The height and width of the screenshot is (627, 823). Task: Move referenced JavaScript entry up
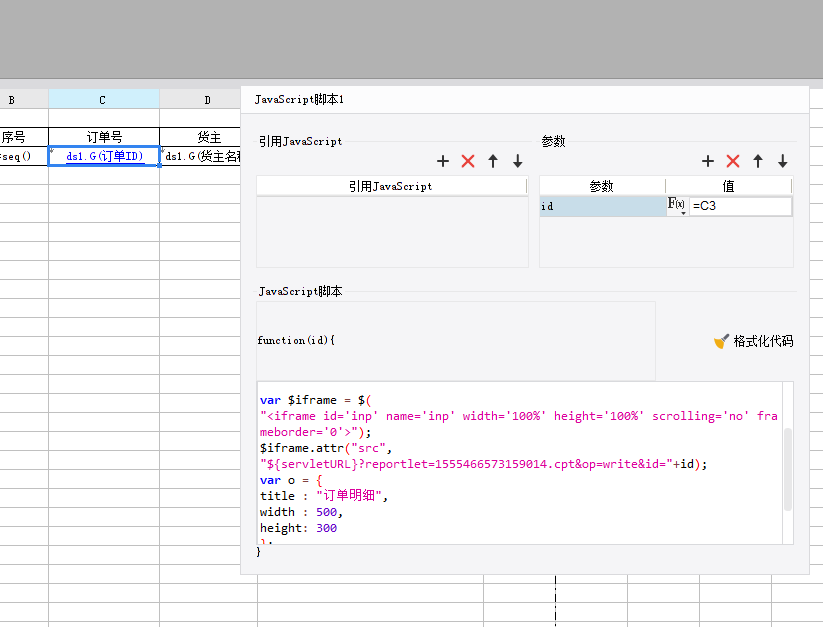click(x=493, y=161)
